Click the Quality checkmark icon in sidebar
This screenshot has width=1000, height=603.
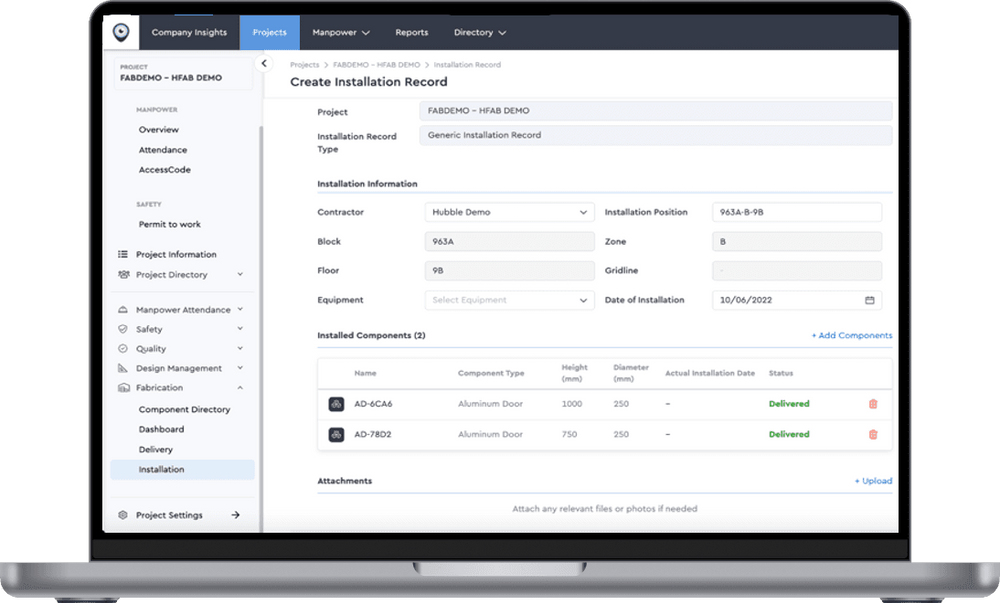[124, 348]
